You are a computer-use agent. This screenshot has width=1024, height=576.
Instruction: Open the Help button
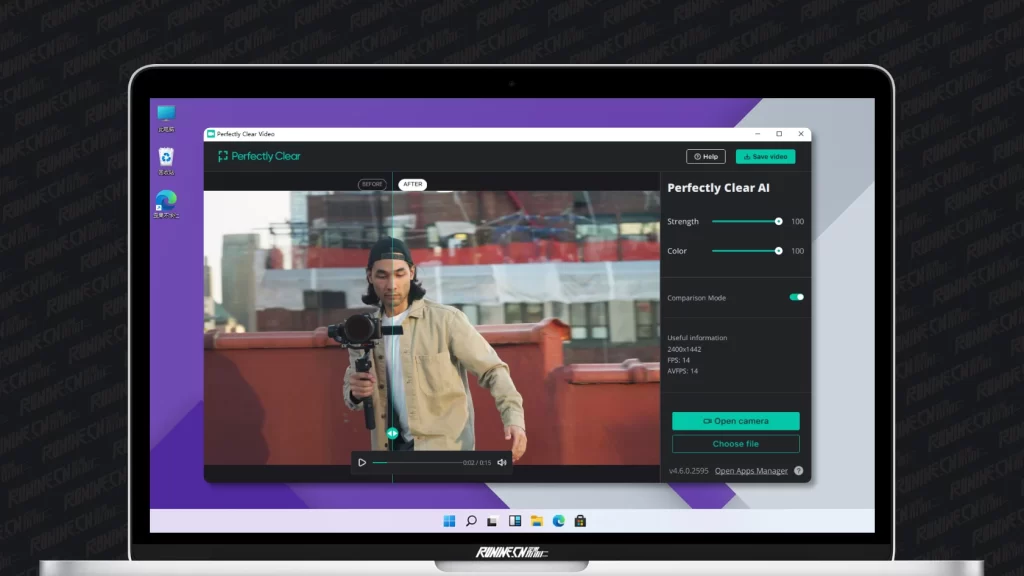pos(706,156)
